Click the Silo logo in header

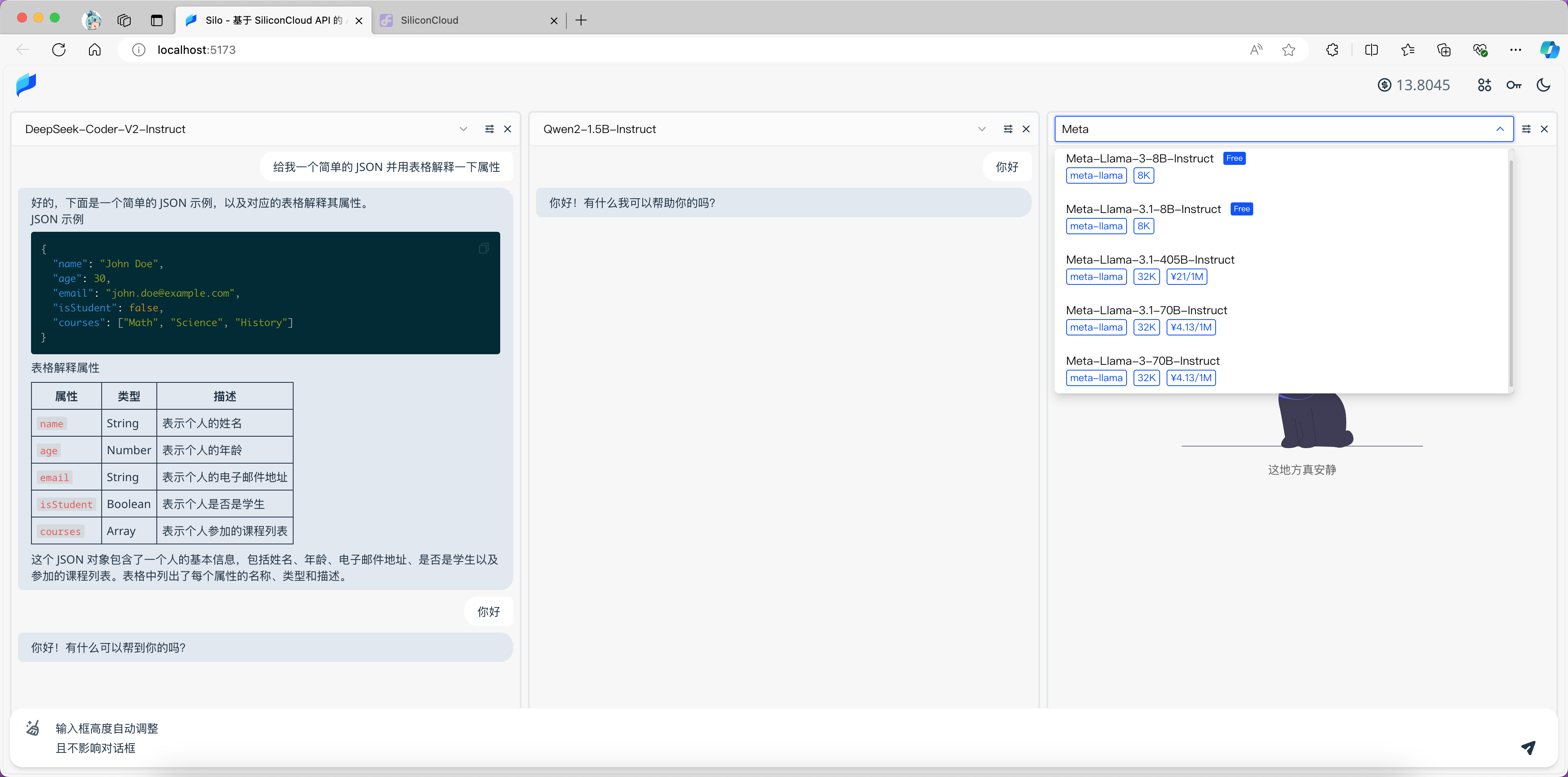click(26, 84)
